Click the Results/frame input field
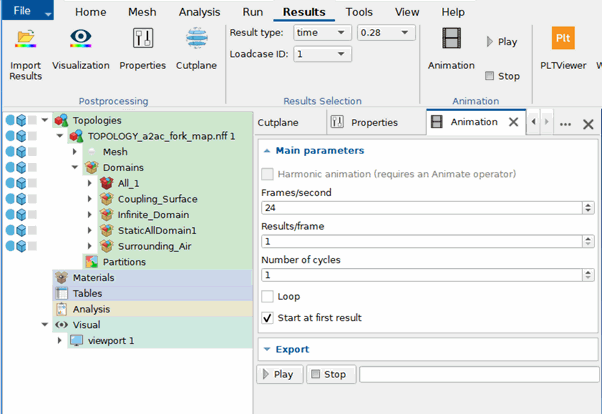602x414 pixels. pos(422,242)
